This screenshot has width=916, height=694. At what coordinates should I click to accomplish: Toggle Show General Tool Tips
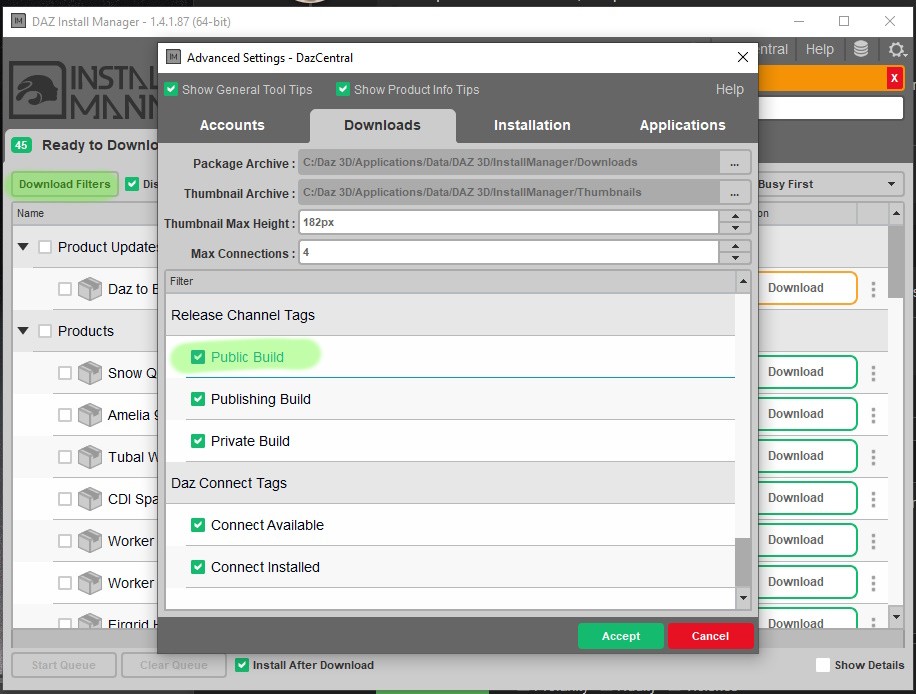[x=171, y=89]
